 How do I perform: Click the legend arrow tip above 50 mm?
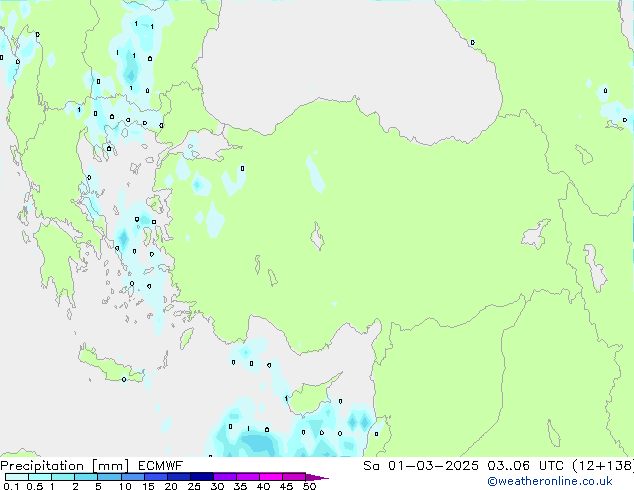[317, 477]
